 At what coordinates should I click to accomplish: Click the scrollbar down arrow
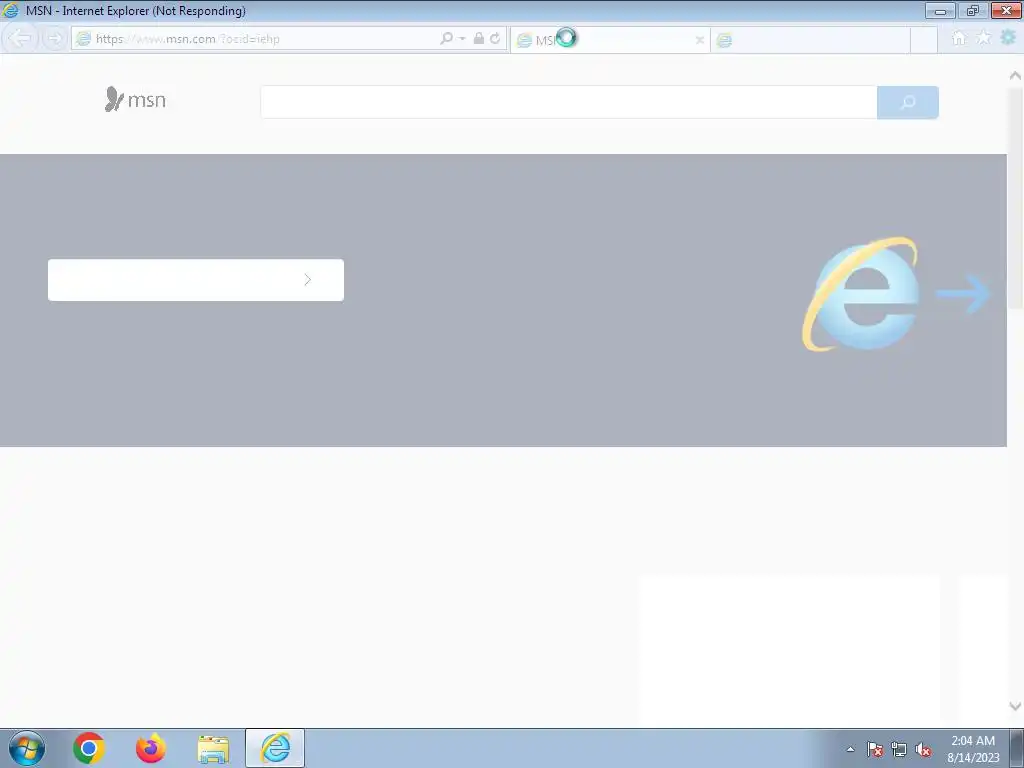point(1015,706)
